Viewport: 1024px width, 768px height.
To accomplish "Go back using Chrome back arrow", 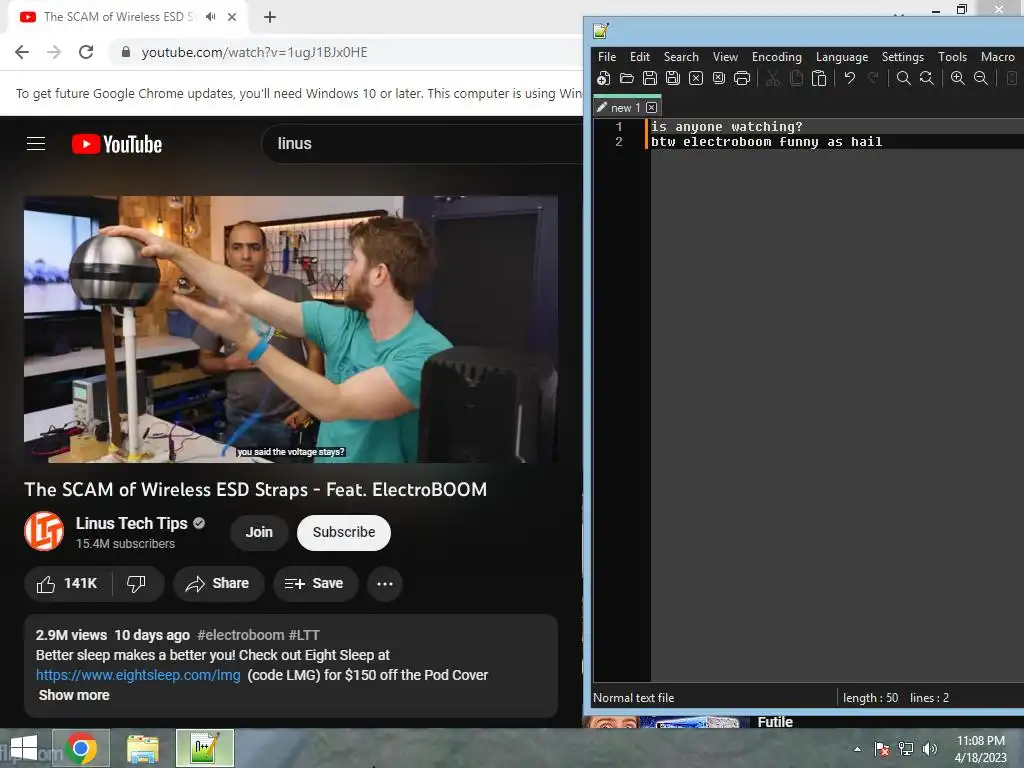I will point(22,52).
